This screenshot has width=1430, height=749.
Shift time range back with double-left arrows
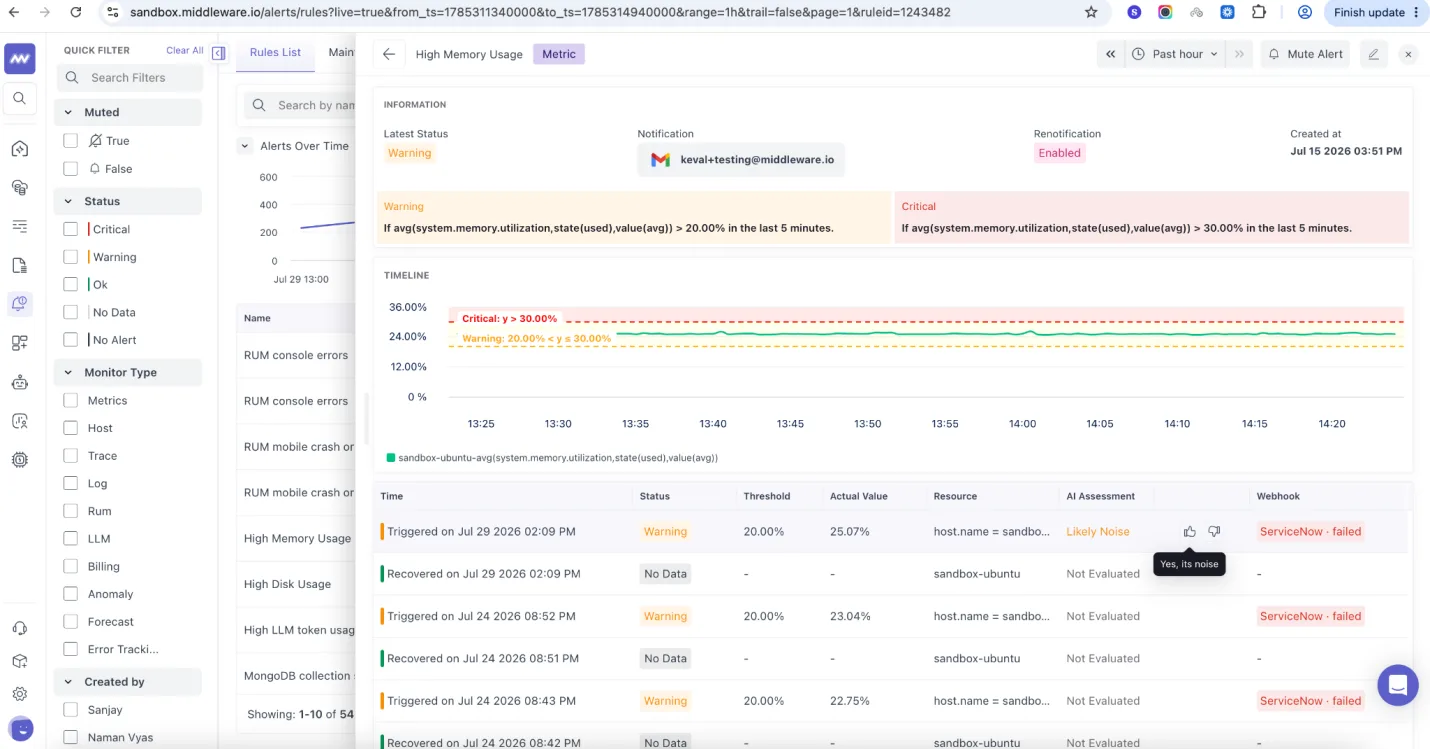point(1111,54)
